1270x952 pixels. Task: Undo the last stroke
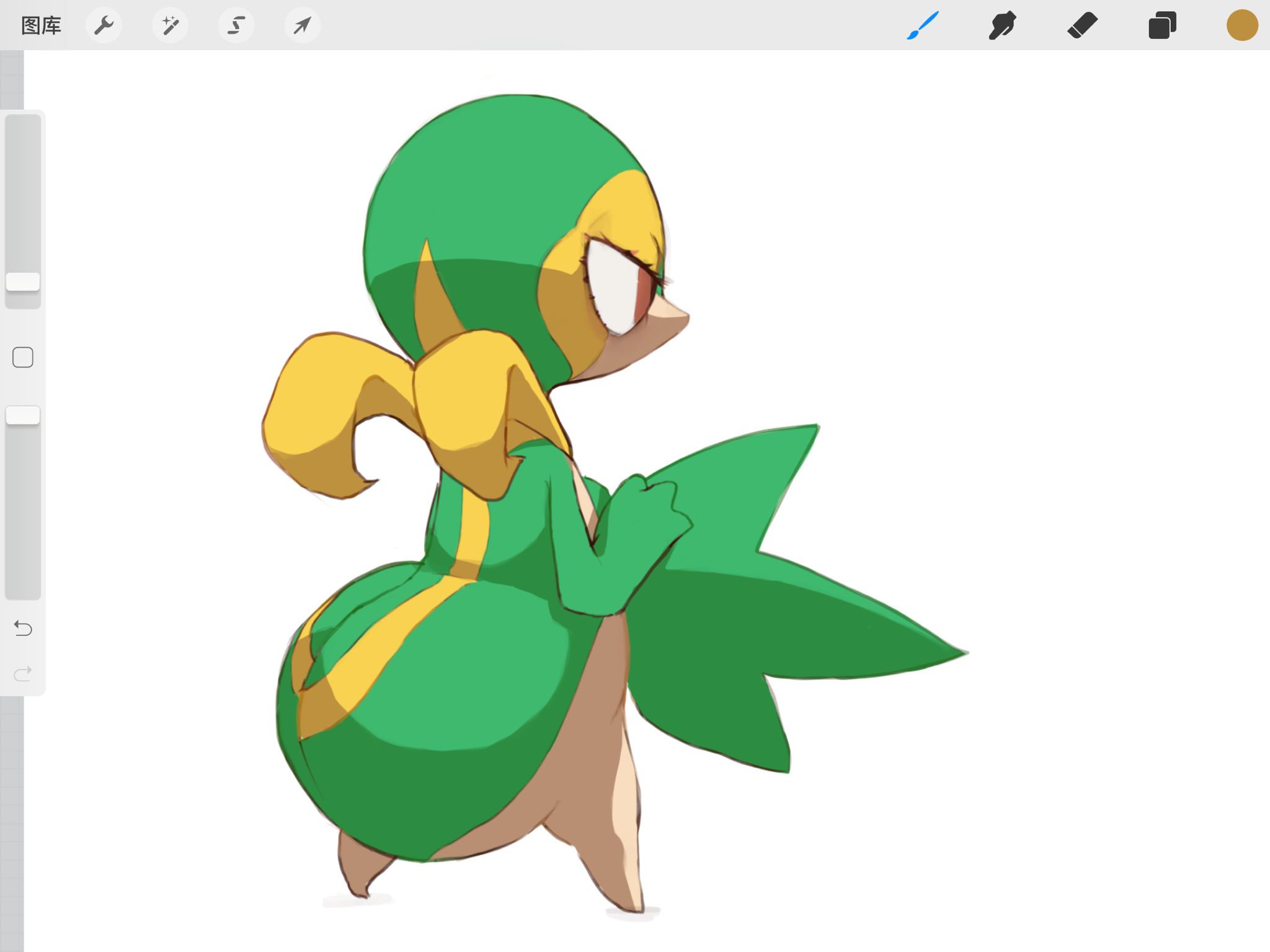[23, 628]
